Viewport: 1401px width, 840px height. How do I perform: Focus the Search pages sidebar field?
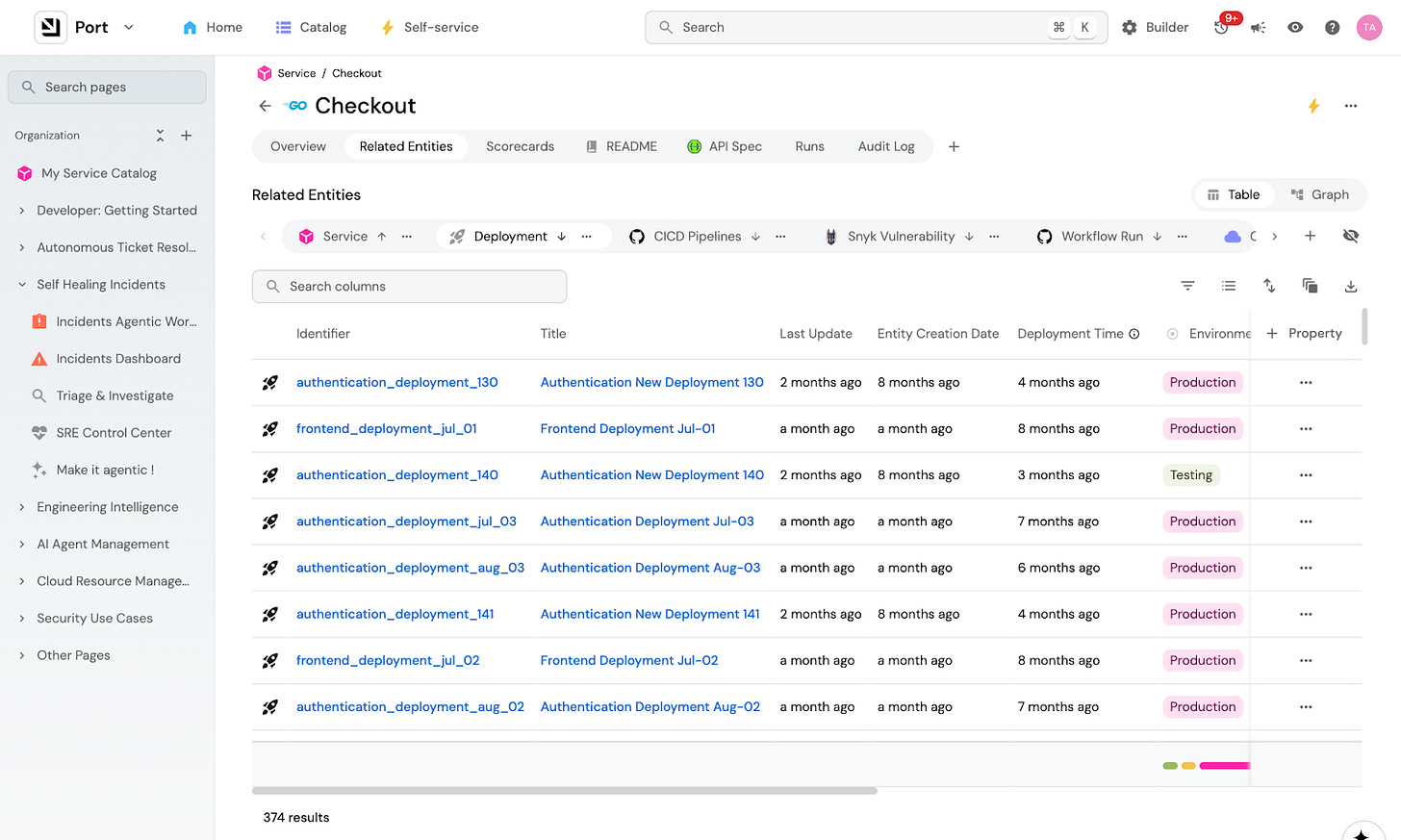tap(107, 87)
